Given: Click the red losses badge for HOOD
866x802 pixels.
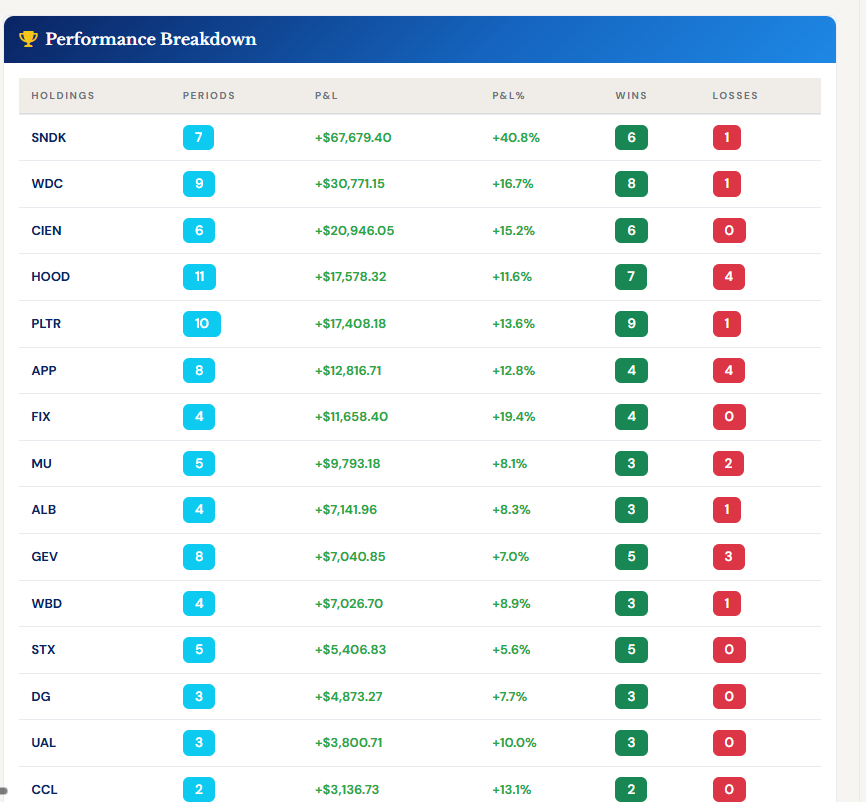Looking at the screenshot, I should pos(729,277).
